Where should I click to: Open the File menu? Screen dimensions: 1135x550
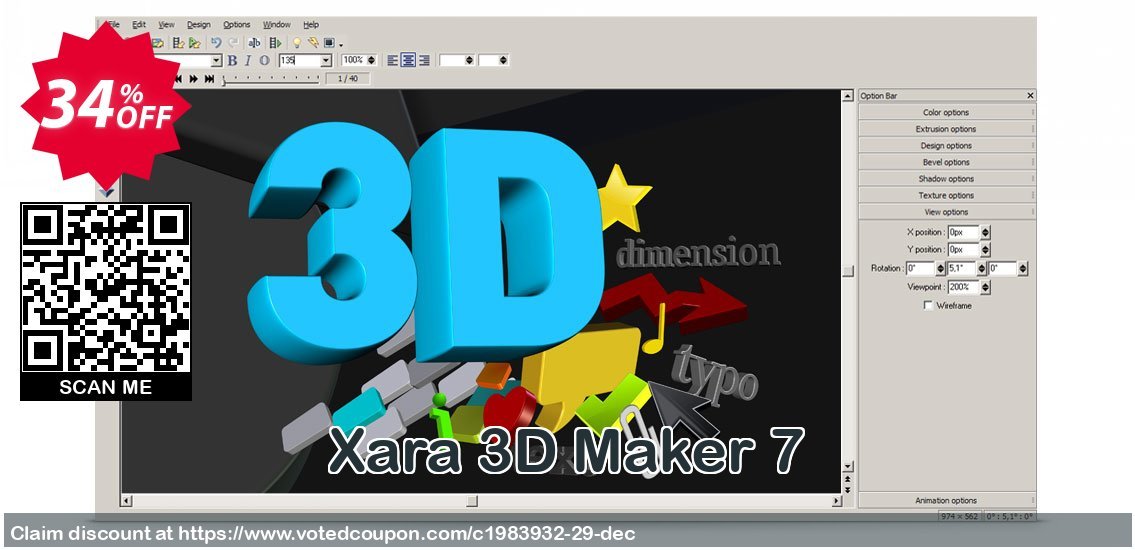point(114,25)
